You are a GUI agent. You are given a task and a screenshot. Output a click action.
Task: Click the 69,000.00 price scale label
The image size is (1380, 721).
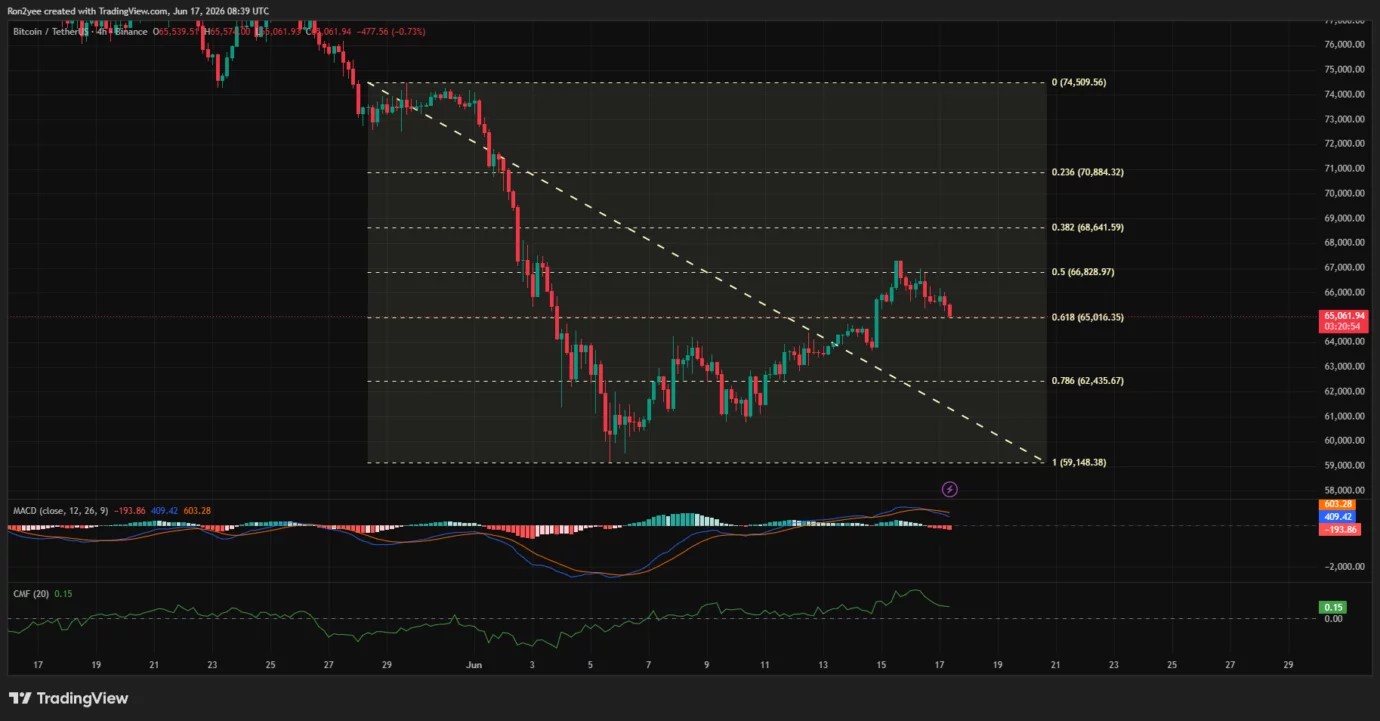pos(1344,218)
